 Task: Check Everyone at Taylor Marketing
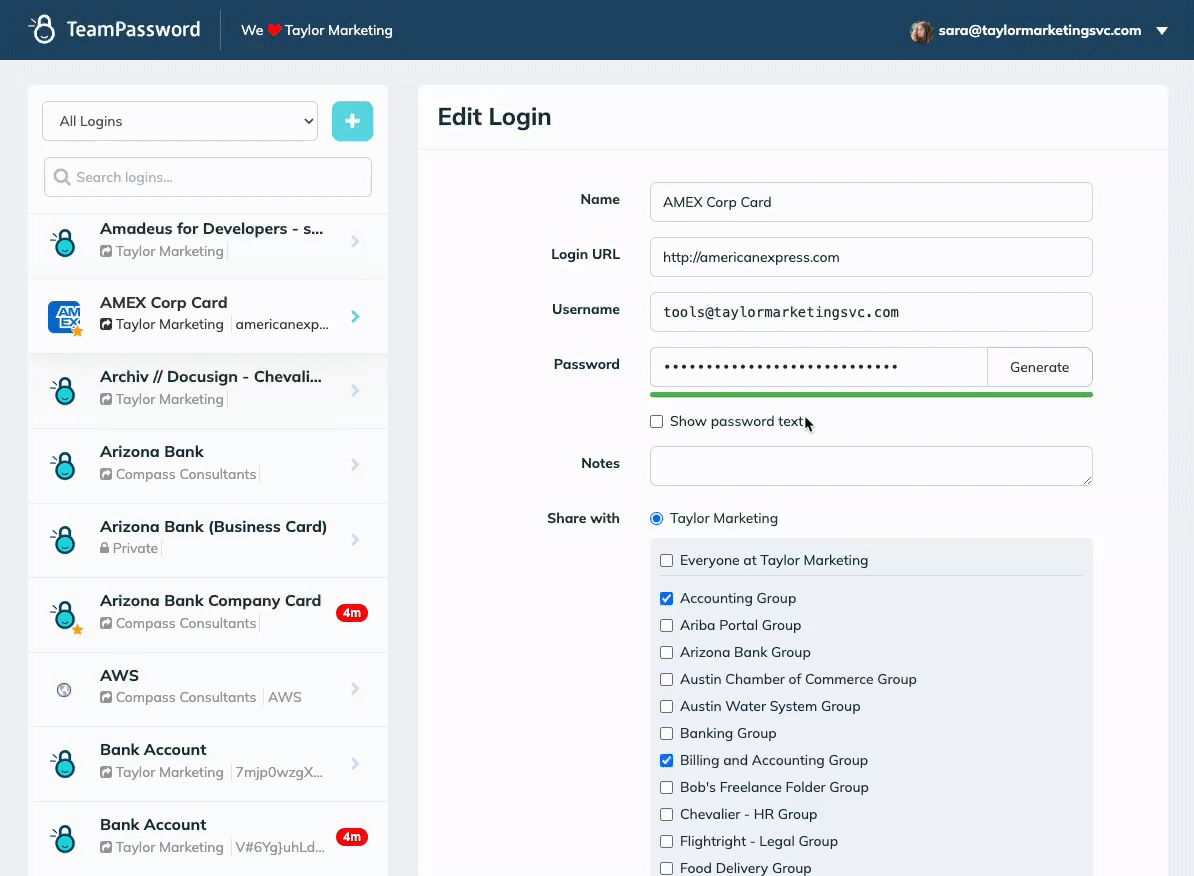666,561
